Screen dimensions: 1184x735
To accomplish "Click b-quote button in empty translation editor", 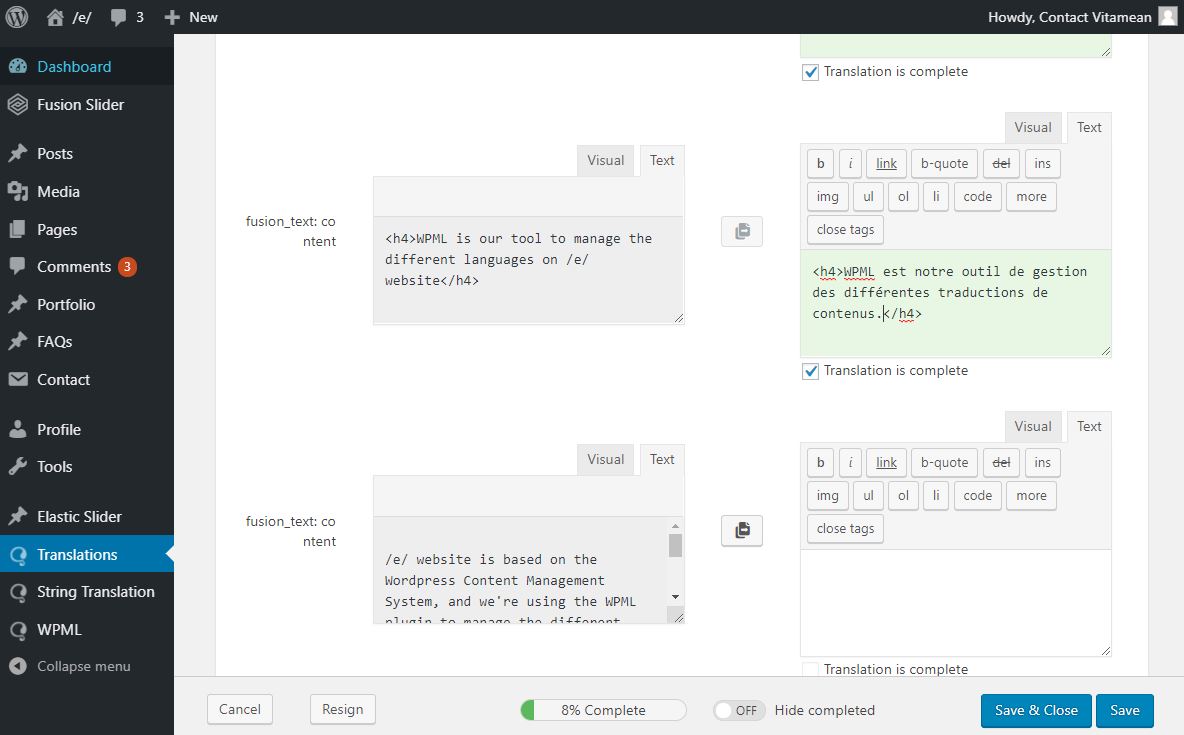I will (944, 462).
